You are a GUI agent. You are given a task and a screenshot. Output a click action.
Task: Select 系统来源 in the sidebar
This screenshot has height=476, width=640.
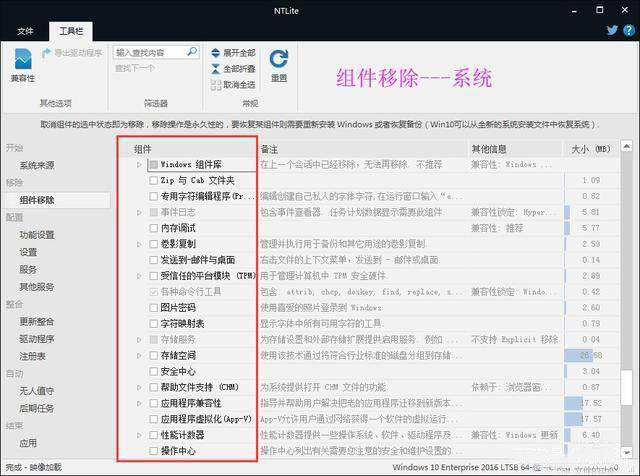click(x=37, y=165)
